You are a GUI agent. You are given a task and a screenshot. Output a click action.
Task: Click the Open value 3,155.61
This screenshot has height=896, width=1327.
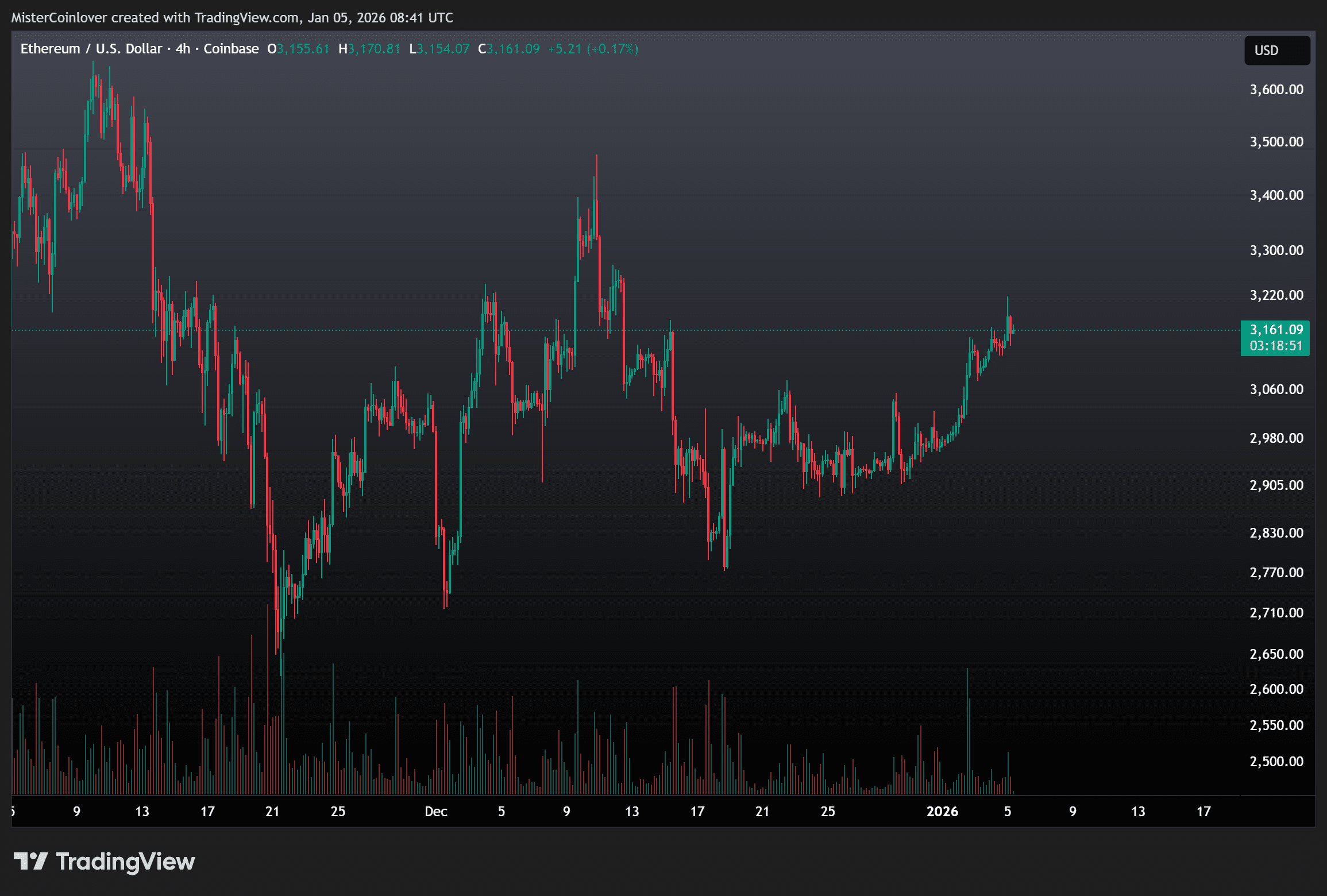pos(303,49)
